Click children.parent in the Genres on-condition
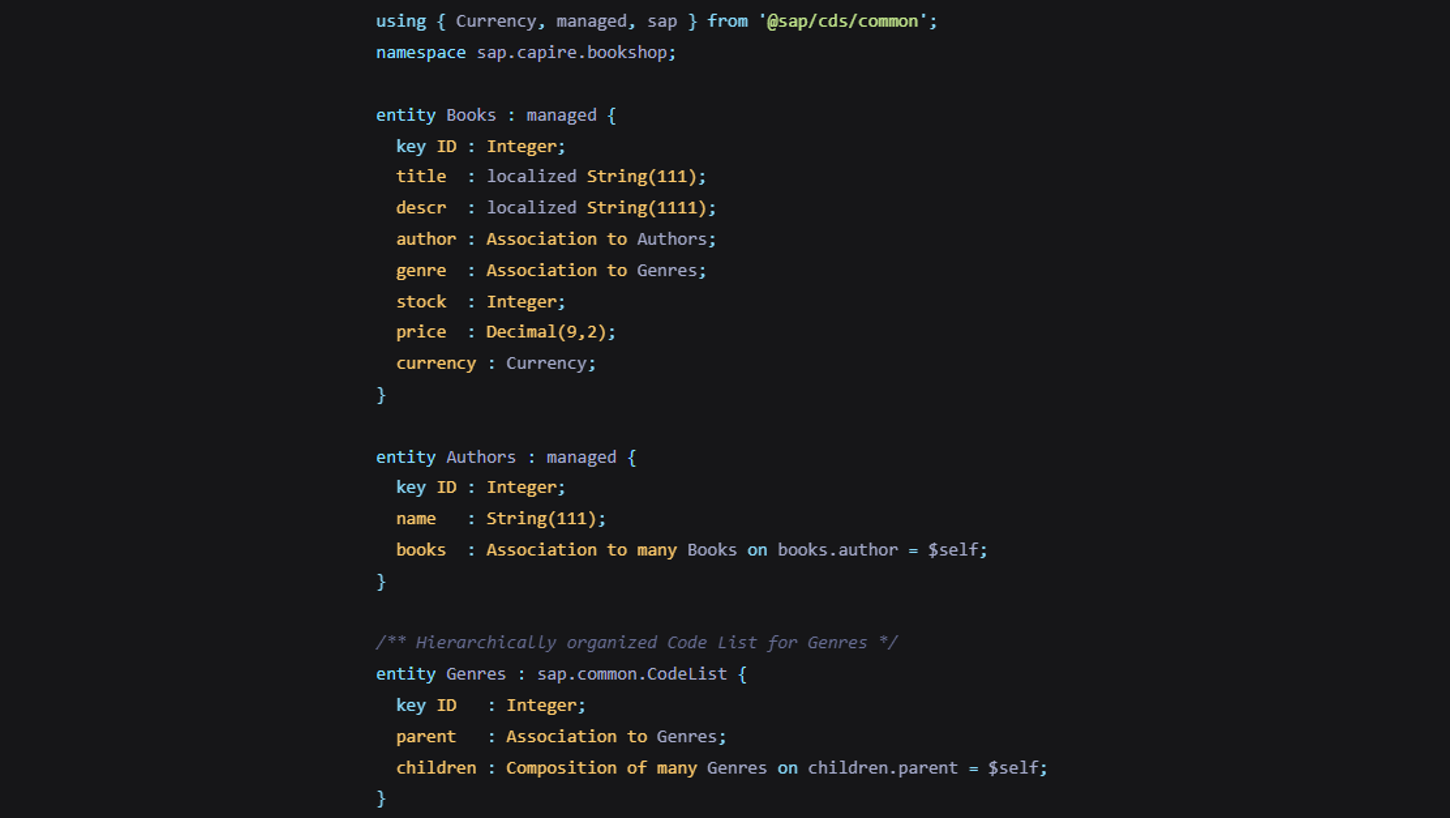Screen dimensions: 1450x818 pyautogui.click(x=883, y=768)
